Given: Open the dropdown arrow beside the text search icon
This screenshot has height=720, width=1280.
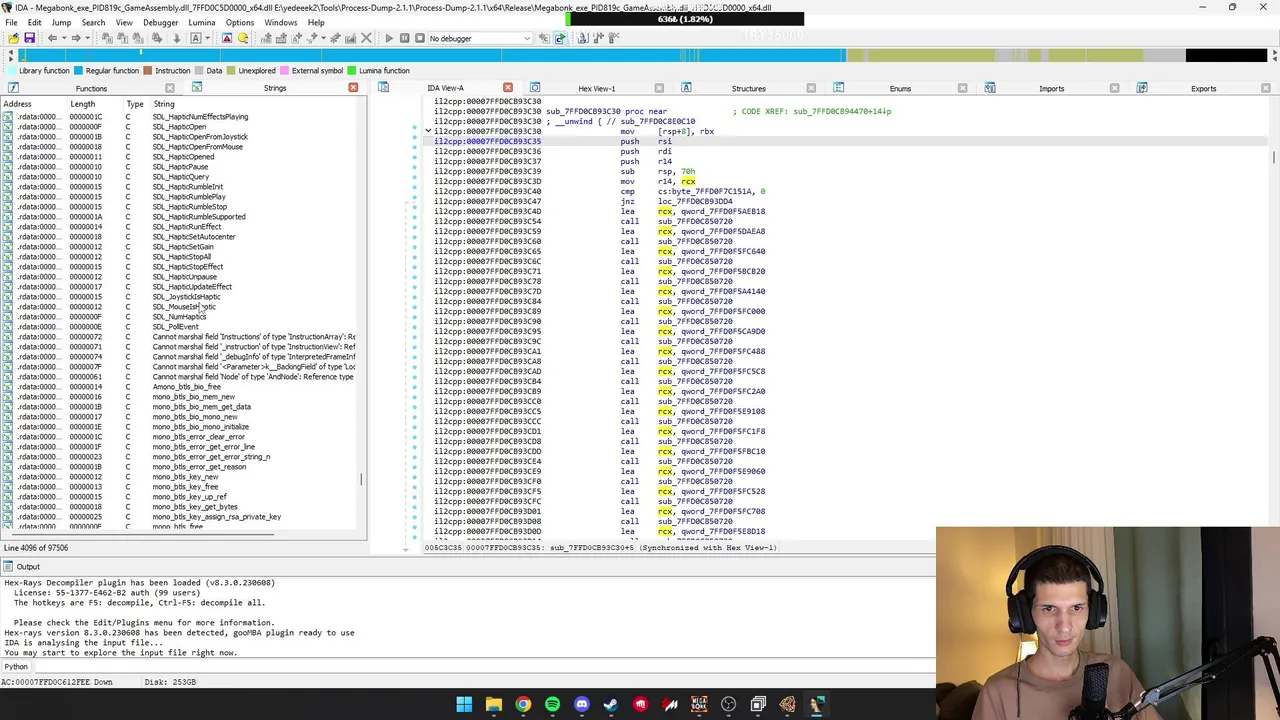Looking at the screenshot, I should tap(206, 38).
